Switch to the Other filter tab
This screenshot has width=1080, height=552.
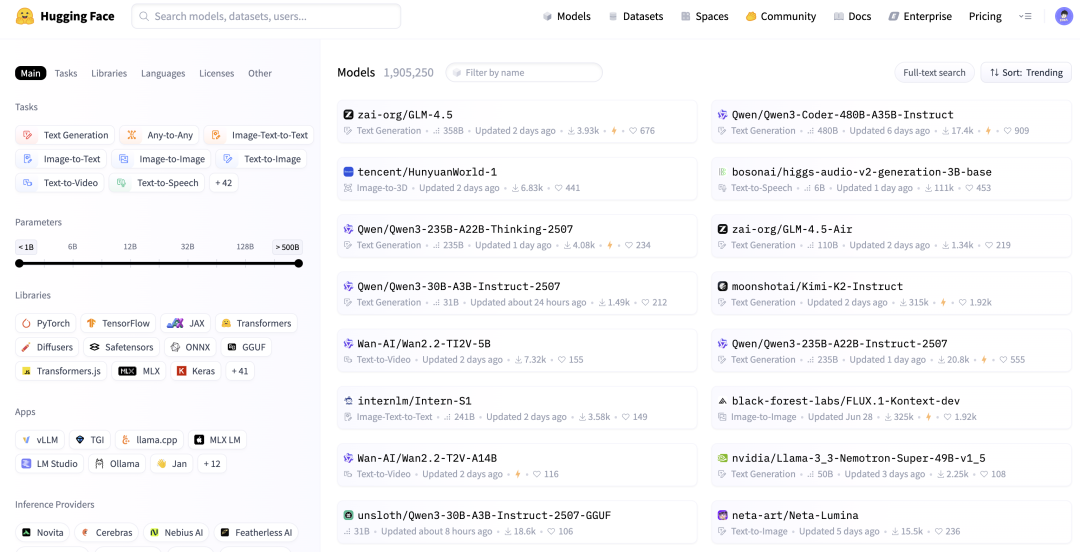260,73
